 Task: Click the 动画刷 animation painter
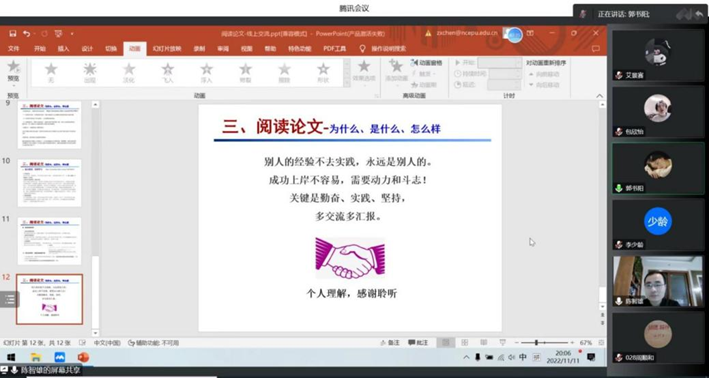click(x=424, y=85)
